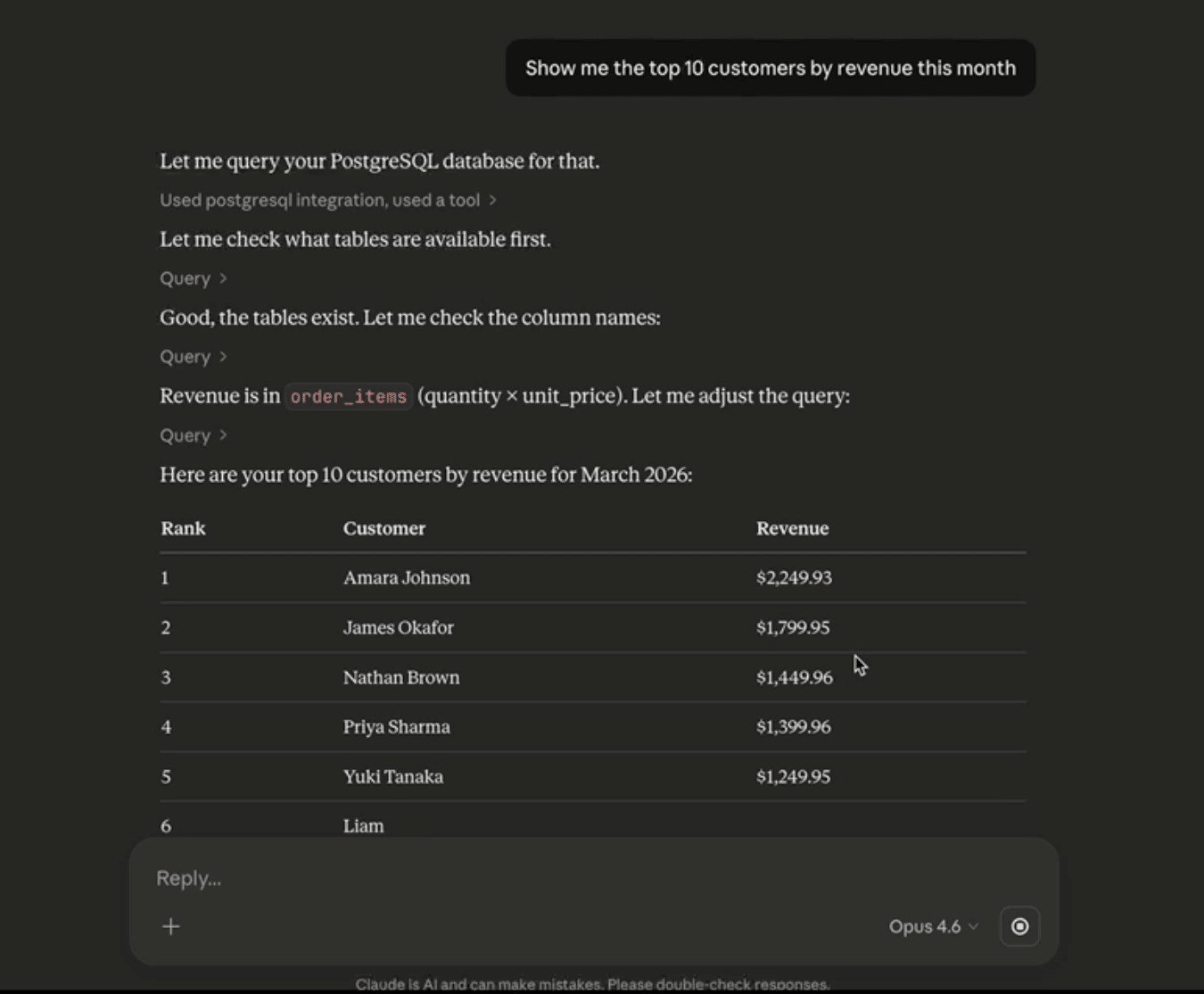Image resolution: width=1204 pixels, height=994 pixels.
Task: Expand Query under 'check what tables are available'
Action: click(193, 278)
